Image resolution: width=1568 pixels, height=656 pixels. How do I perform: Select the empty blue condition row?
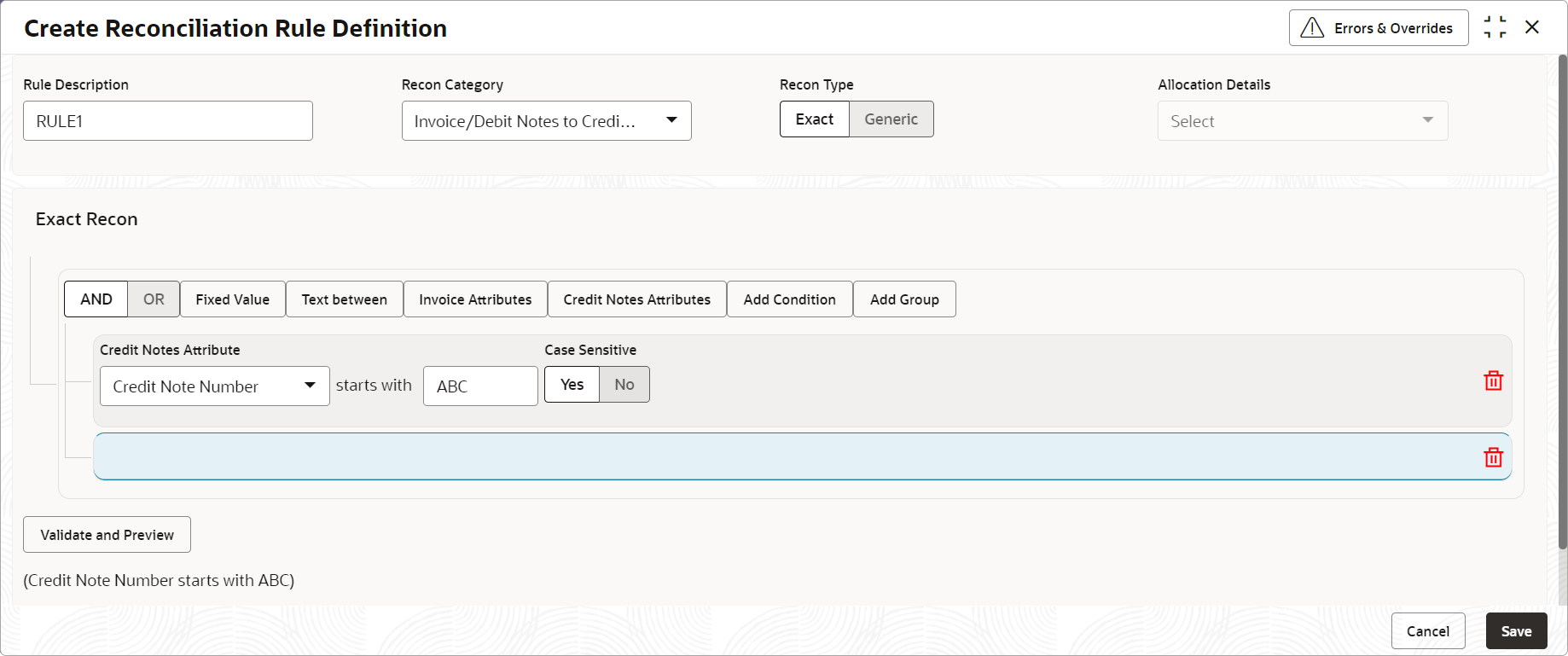[x=802, y=456]
